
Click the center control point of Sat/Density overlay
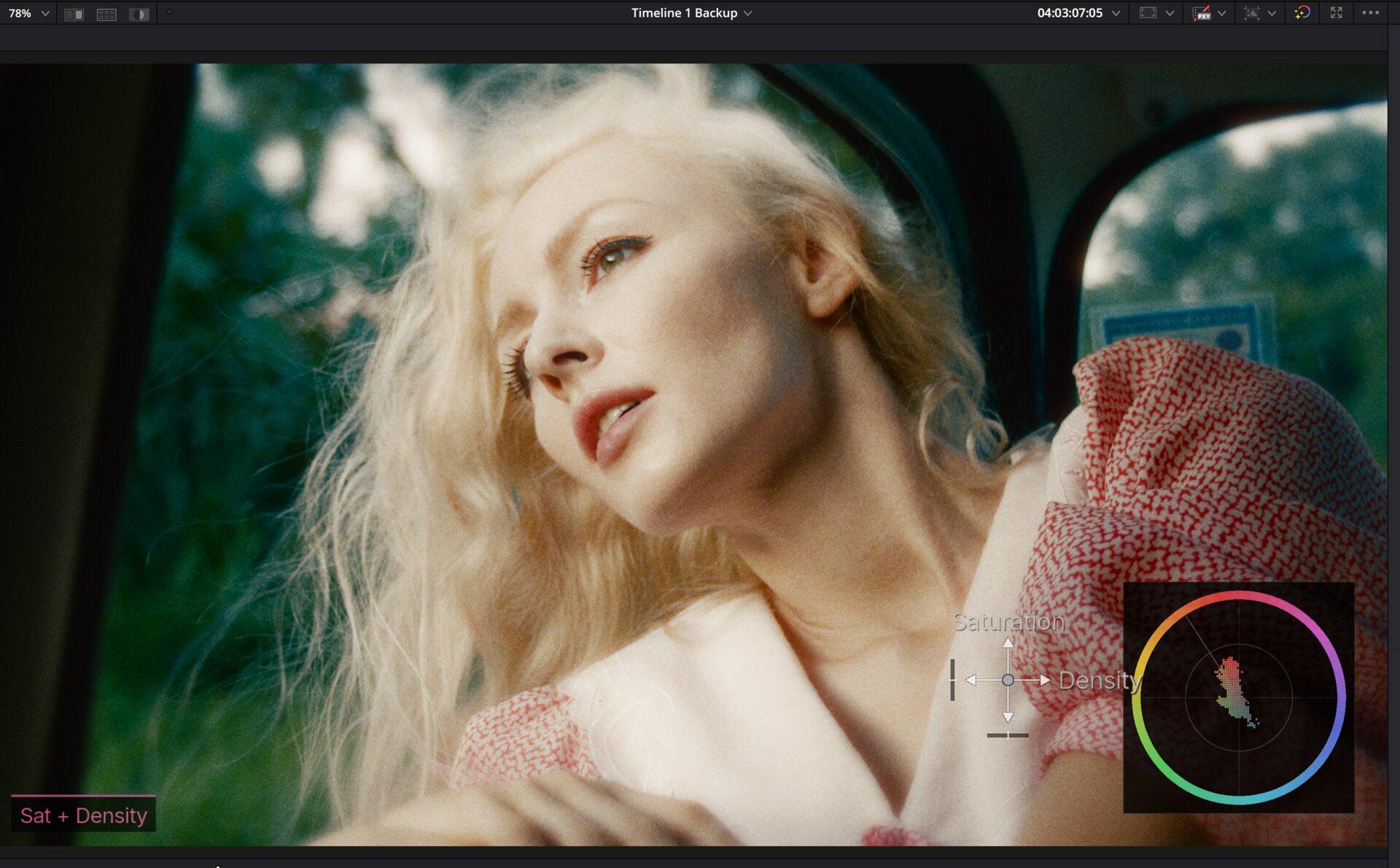(1008, 680)
